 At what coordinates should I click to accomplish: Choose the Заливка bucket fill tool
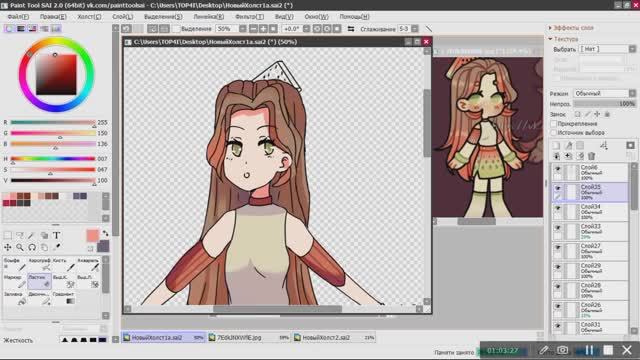click(x=15, y=298)
